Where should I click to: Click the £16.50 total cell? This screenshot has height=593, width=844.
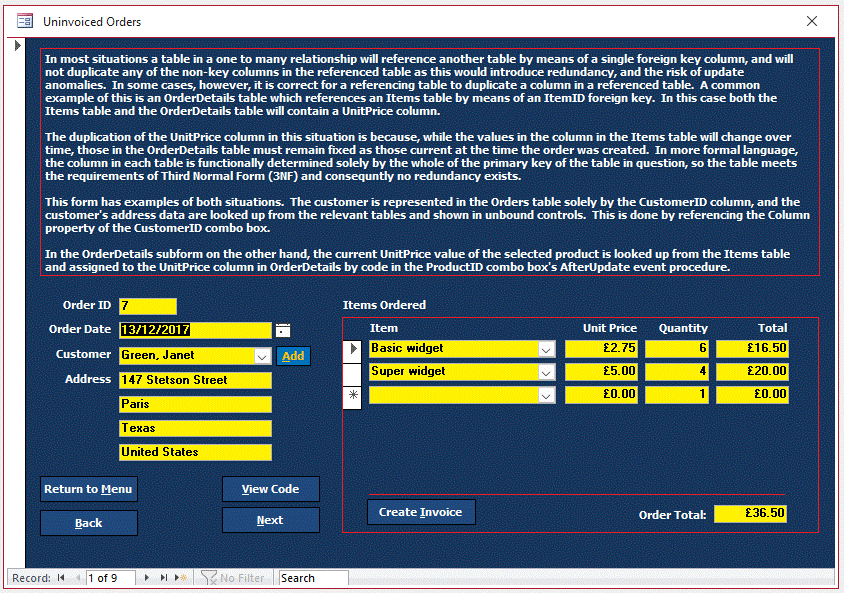coord(752,349)
